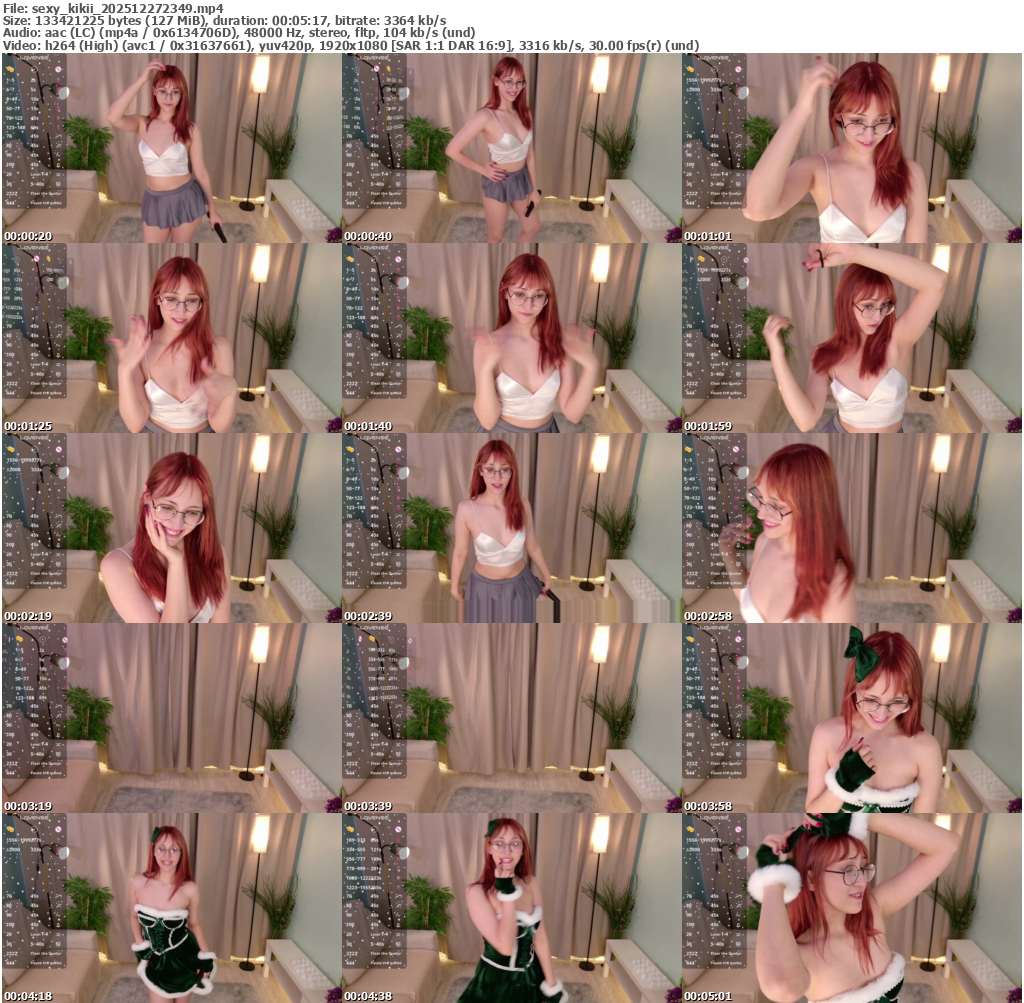Screen dimensions: 1024x1003
Task: Open the frame at 00:01:25
Action: click(171, 339)
